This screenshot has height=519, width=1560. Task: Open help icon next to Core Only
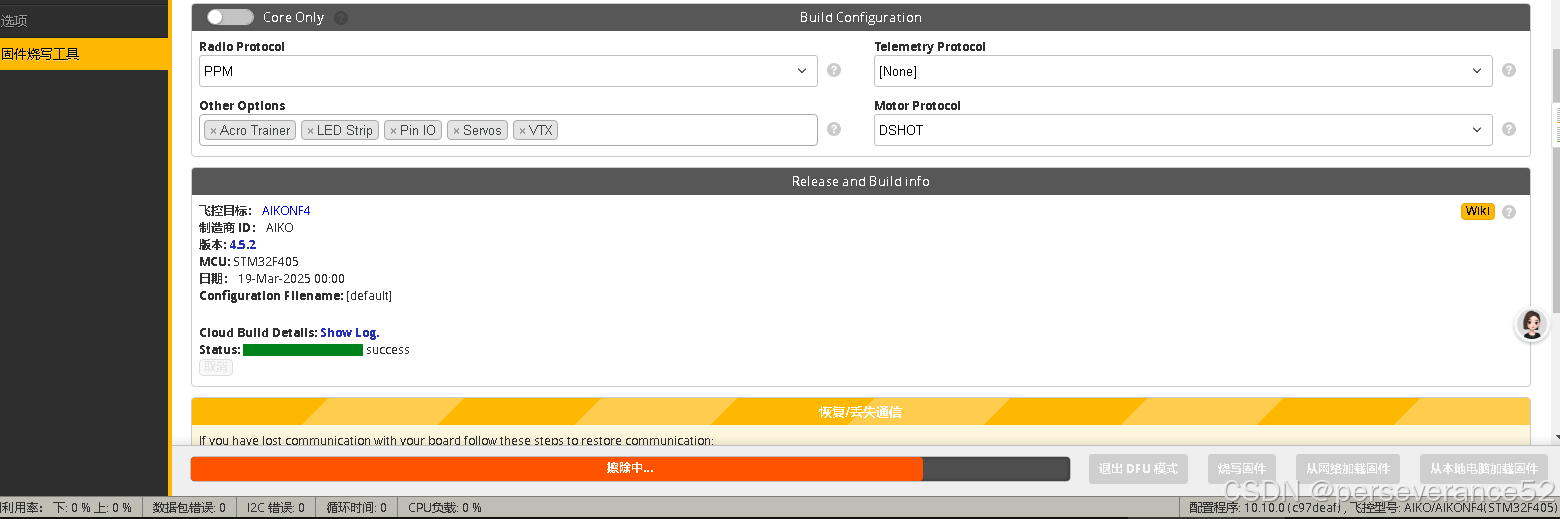341,18
